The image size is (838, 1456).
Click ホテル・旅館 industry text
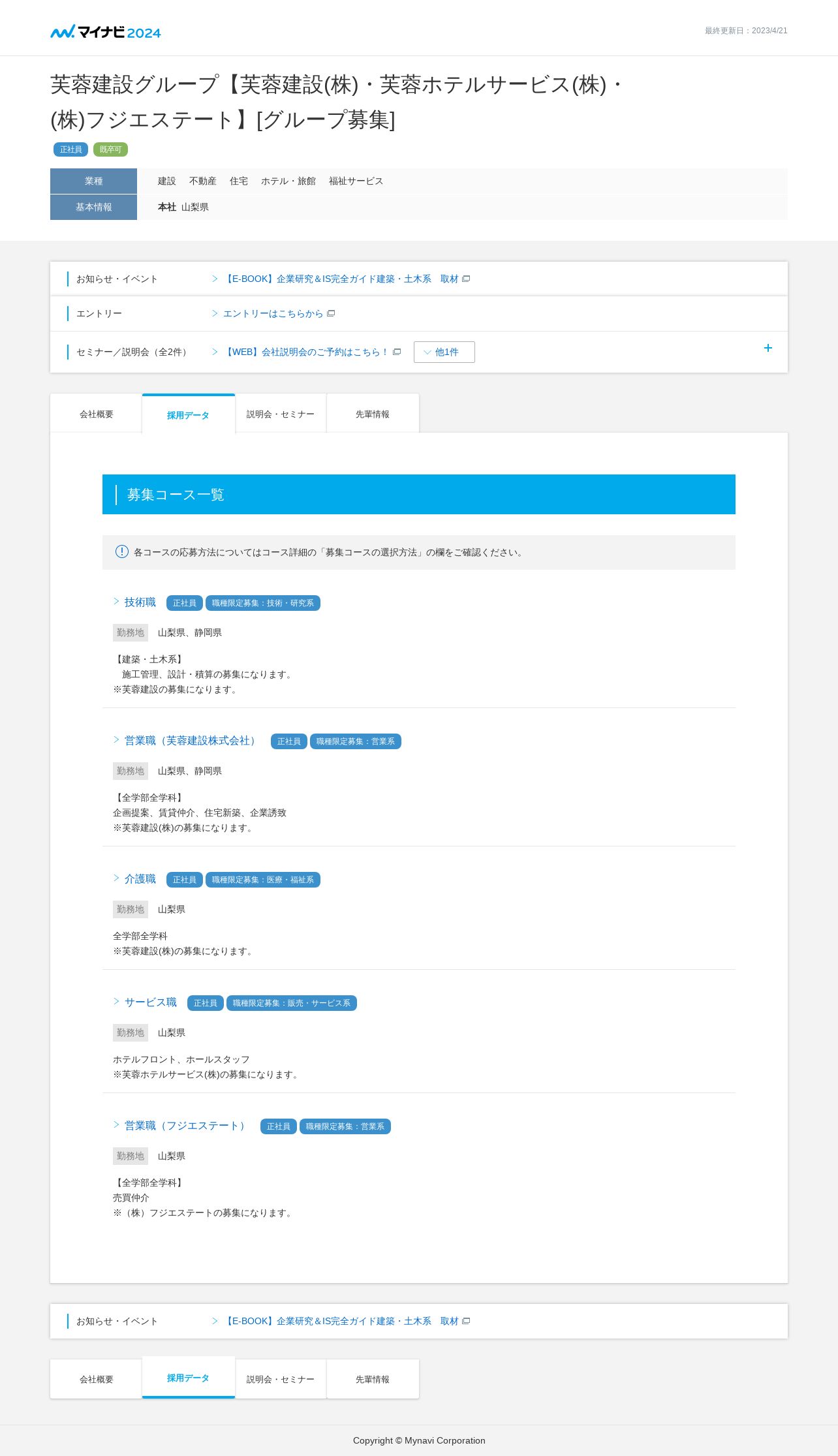(288, 181)
